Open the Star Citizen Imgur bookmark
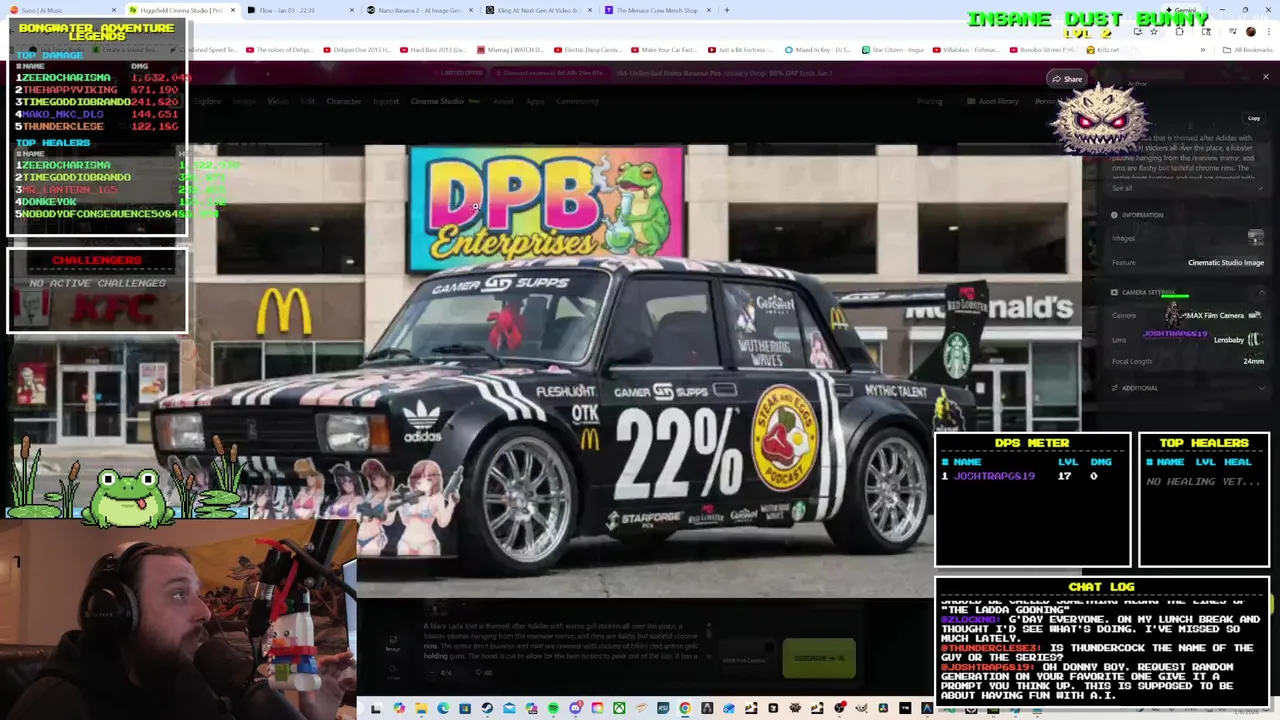The image size is (1280, 720). 893,49
